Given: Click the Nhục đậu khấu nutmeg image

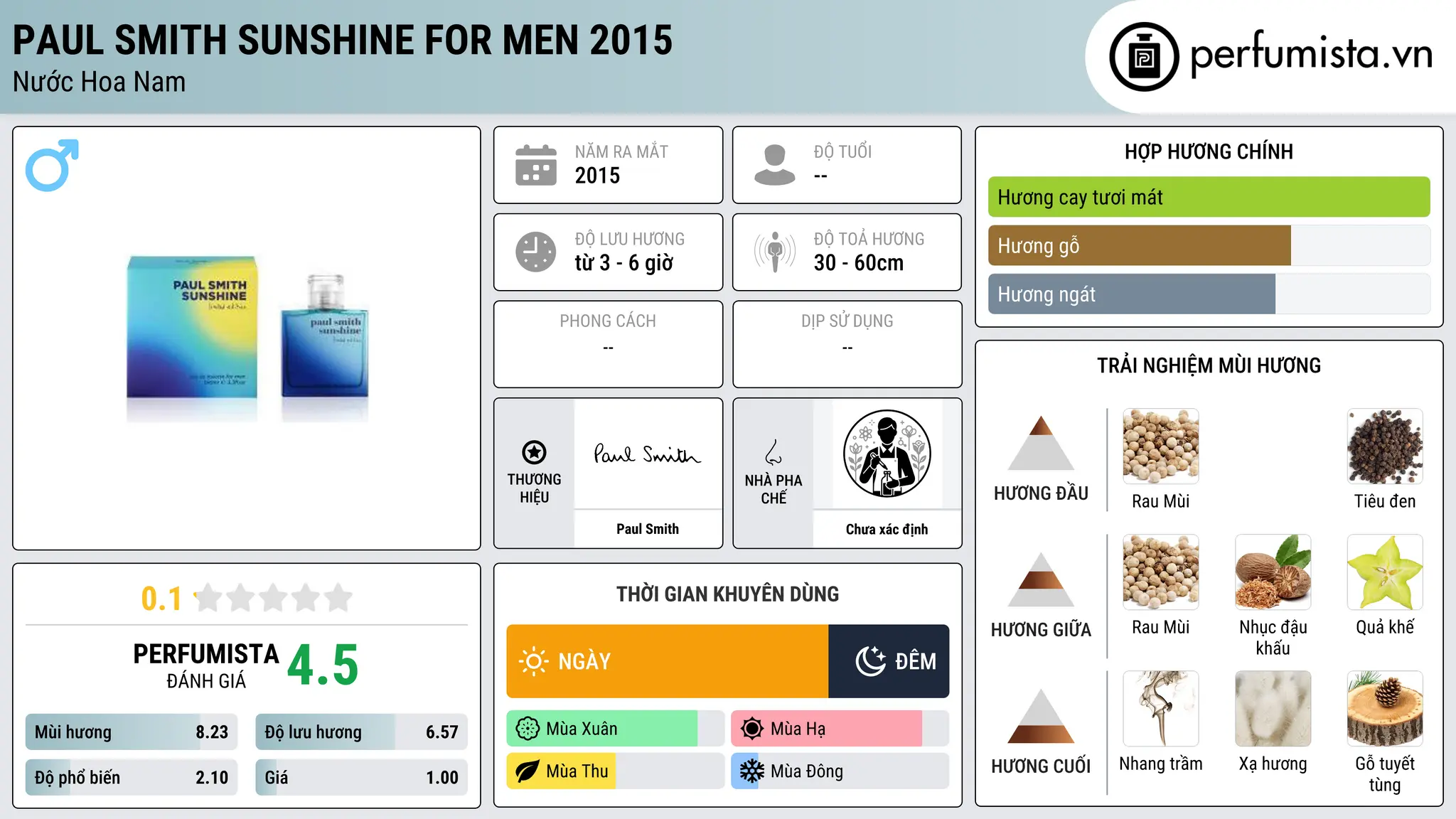Looking at the screenshot, I should 1273,572.
